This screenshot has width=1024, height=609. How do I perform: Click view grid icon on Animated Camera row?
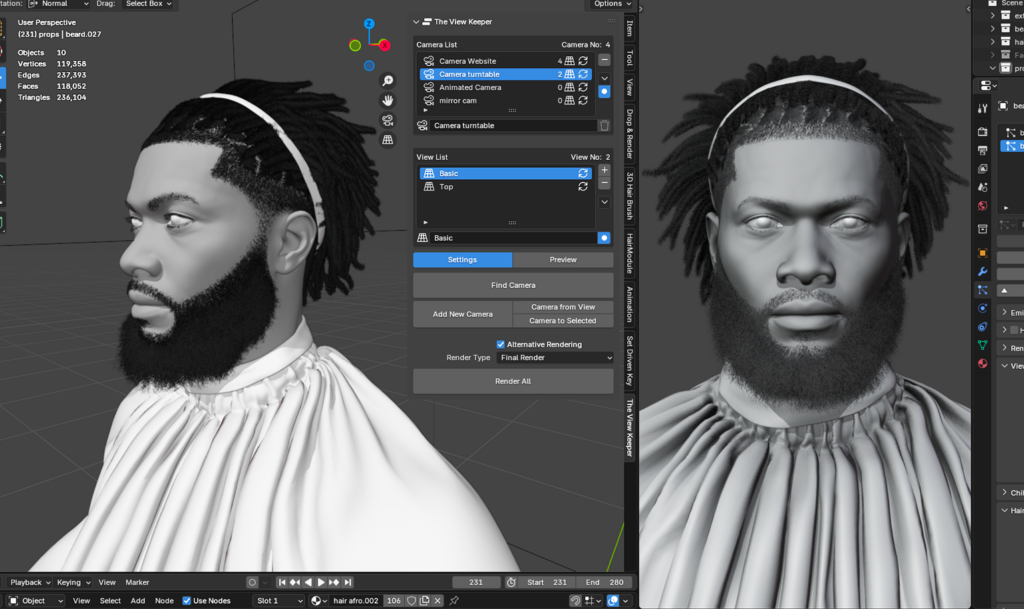(x=569, y=87)
